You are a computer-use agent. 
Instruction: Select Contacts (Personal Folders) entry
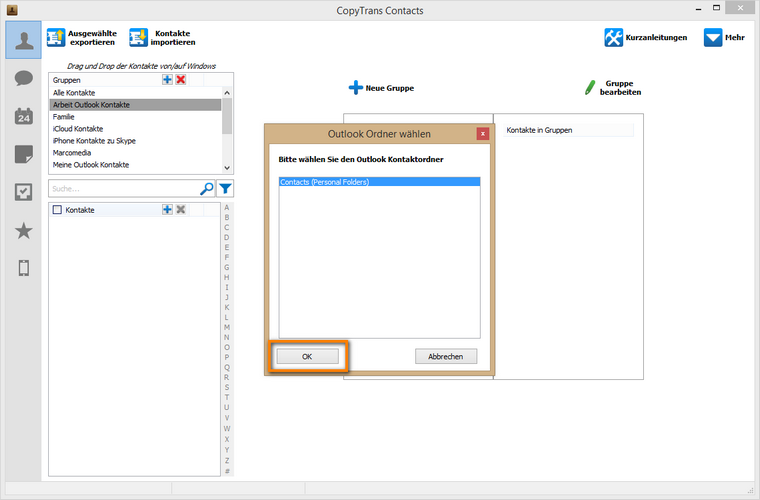380,182
